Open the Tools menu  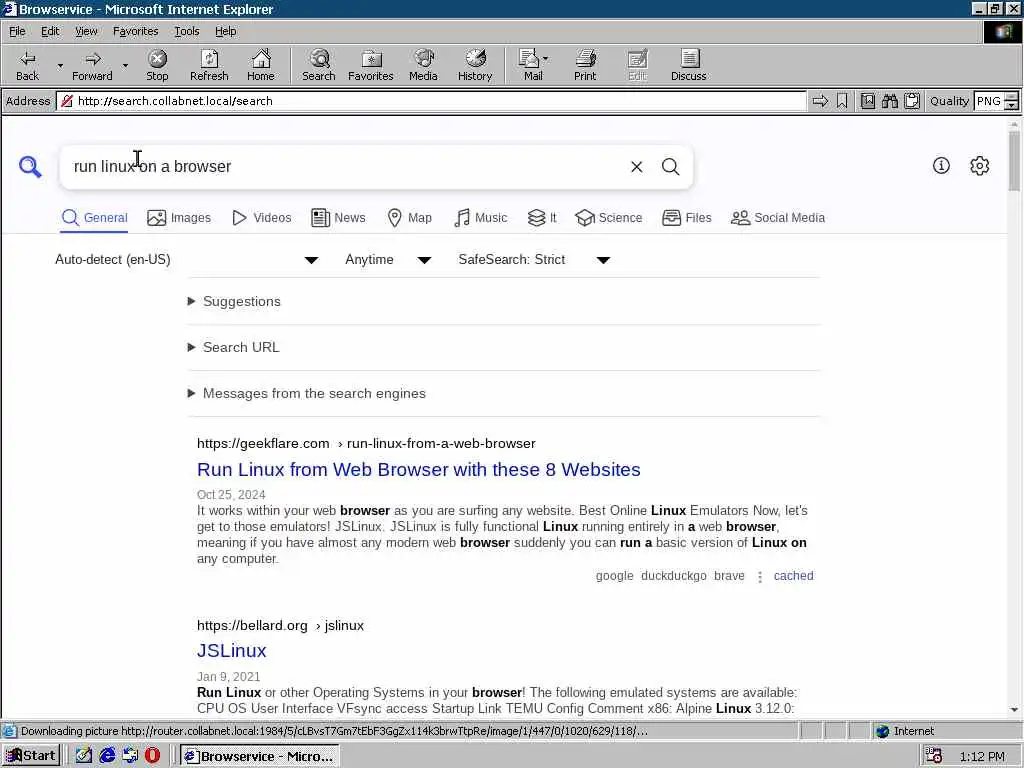point(186,31)
